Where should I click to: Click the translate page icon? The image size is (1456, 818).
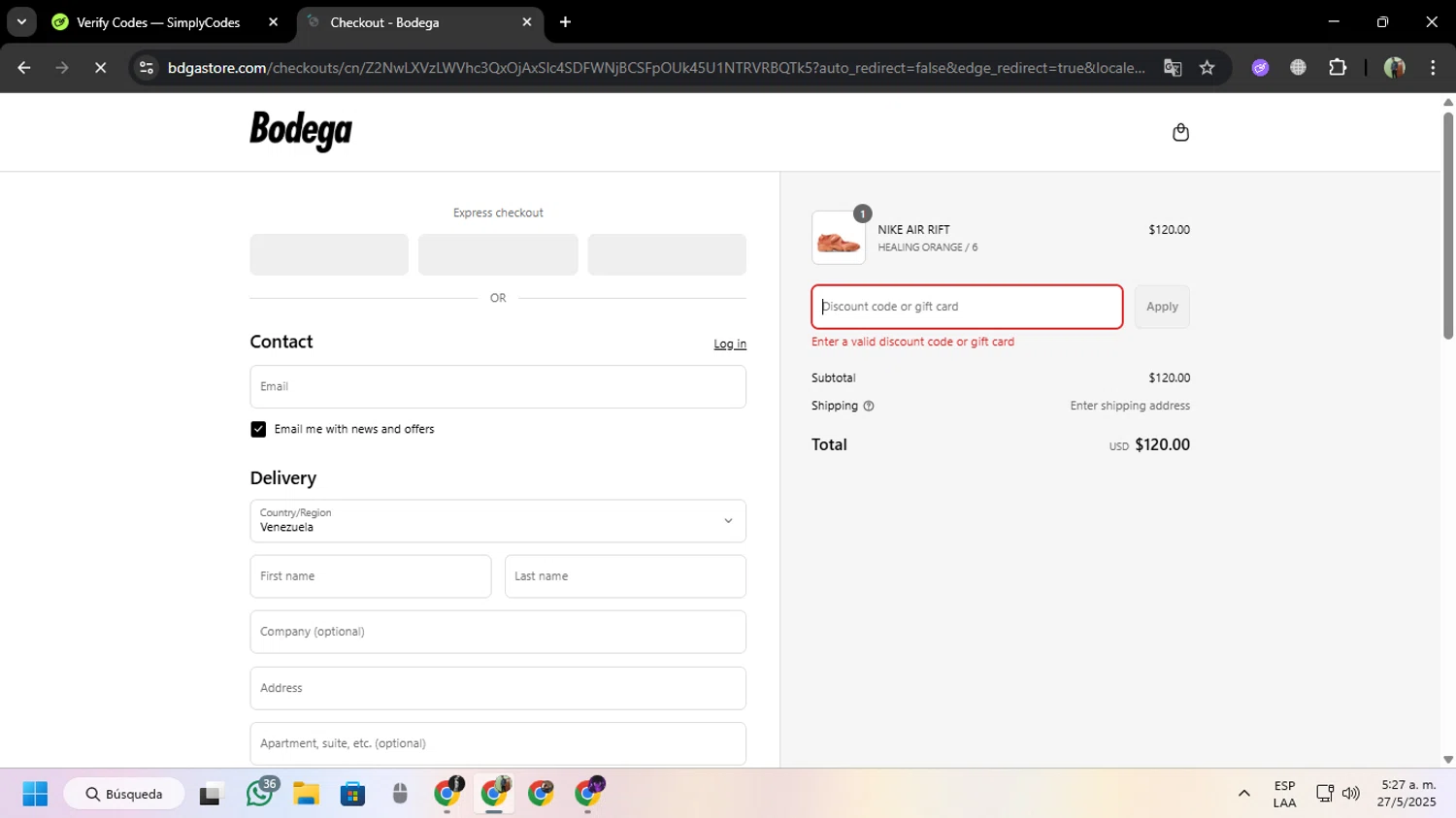pyautogui.click(x=1173, y=68)
